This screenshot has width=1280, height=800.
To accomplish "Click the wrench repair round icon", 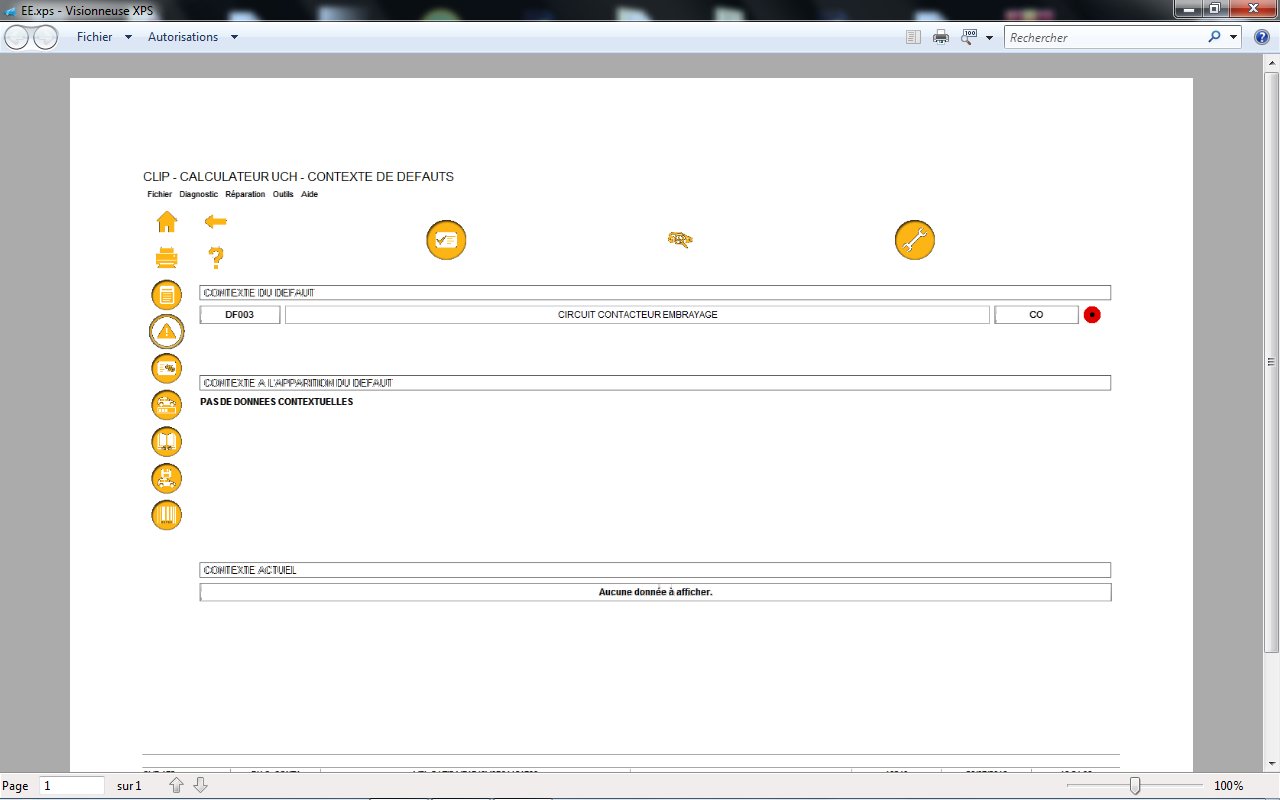I will pos(915,240).
